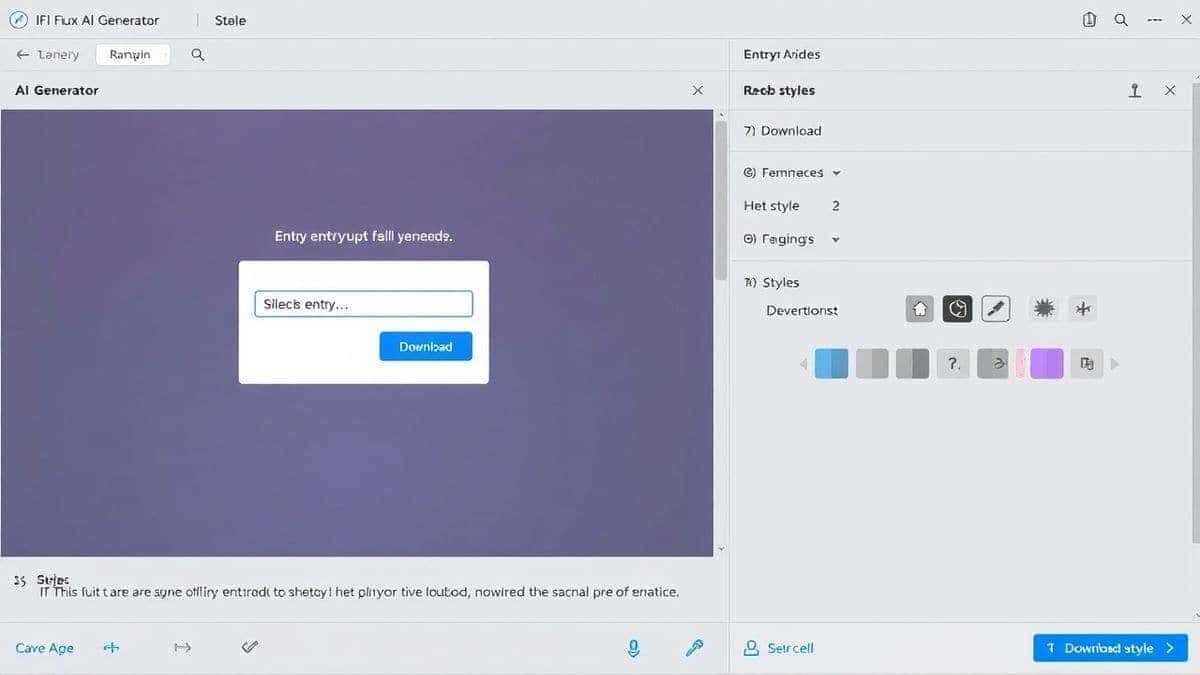Click the Flux AI Generator compass logo icon
The width and height of the screenshot is (1200, 675).
[x=18, y=20]
